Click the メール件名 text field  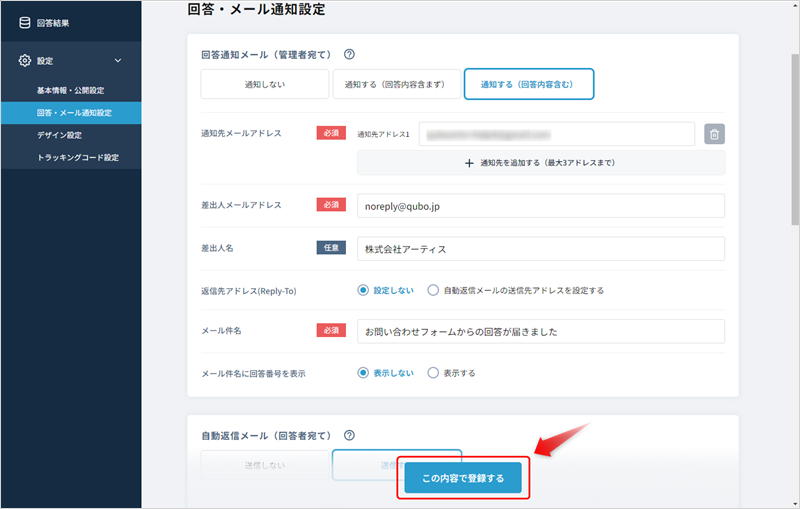coord(540,331)
